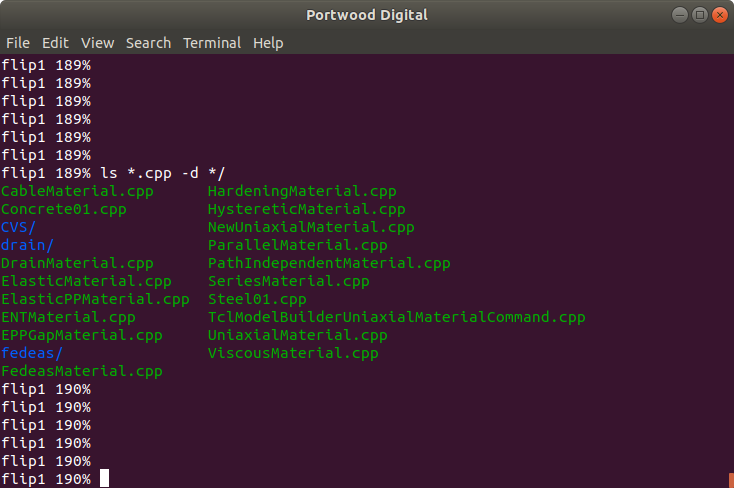
Task: Open the View menu
Action: click(x=97, y=43)
